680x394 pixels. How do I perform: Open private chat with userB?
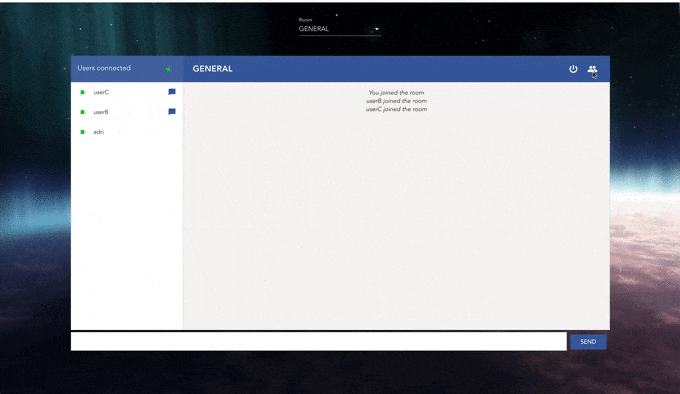tap(172, 112)
